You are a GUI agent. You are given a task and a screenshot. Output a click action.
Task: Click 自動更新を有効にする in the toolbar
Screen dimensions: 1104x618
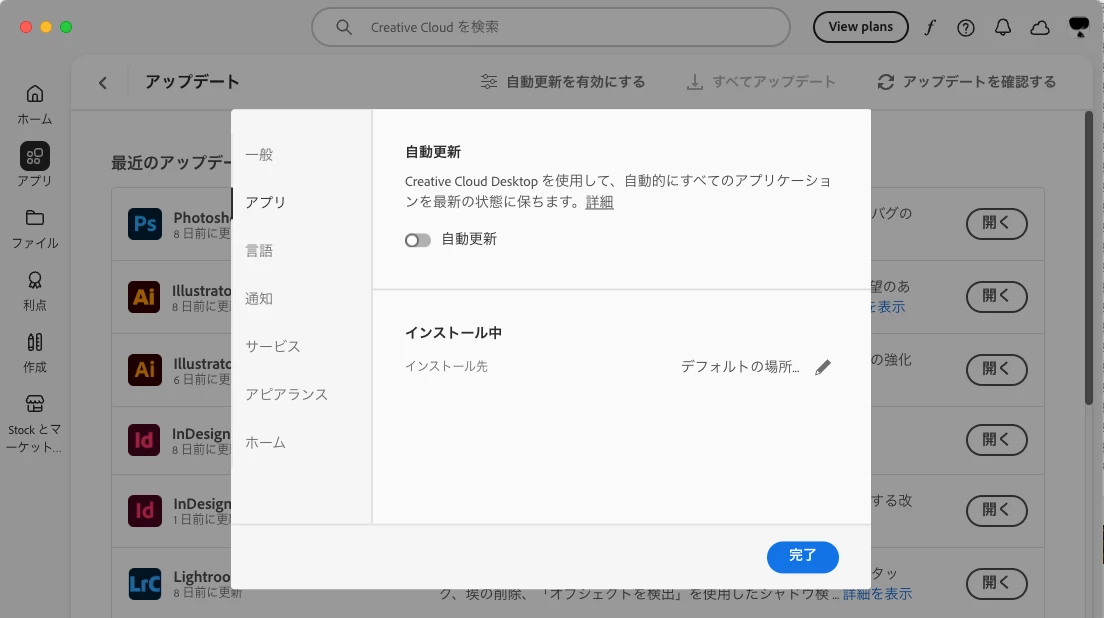tap(563, 82)
